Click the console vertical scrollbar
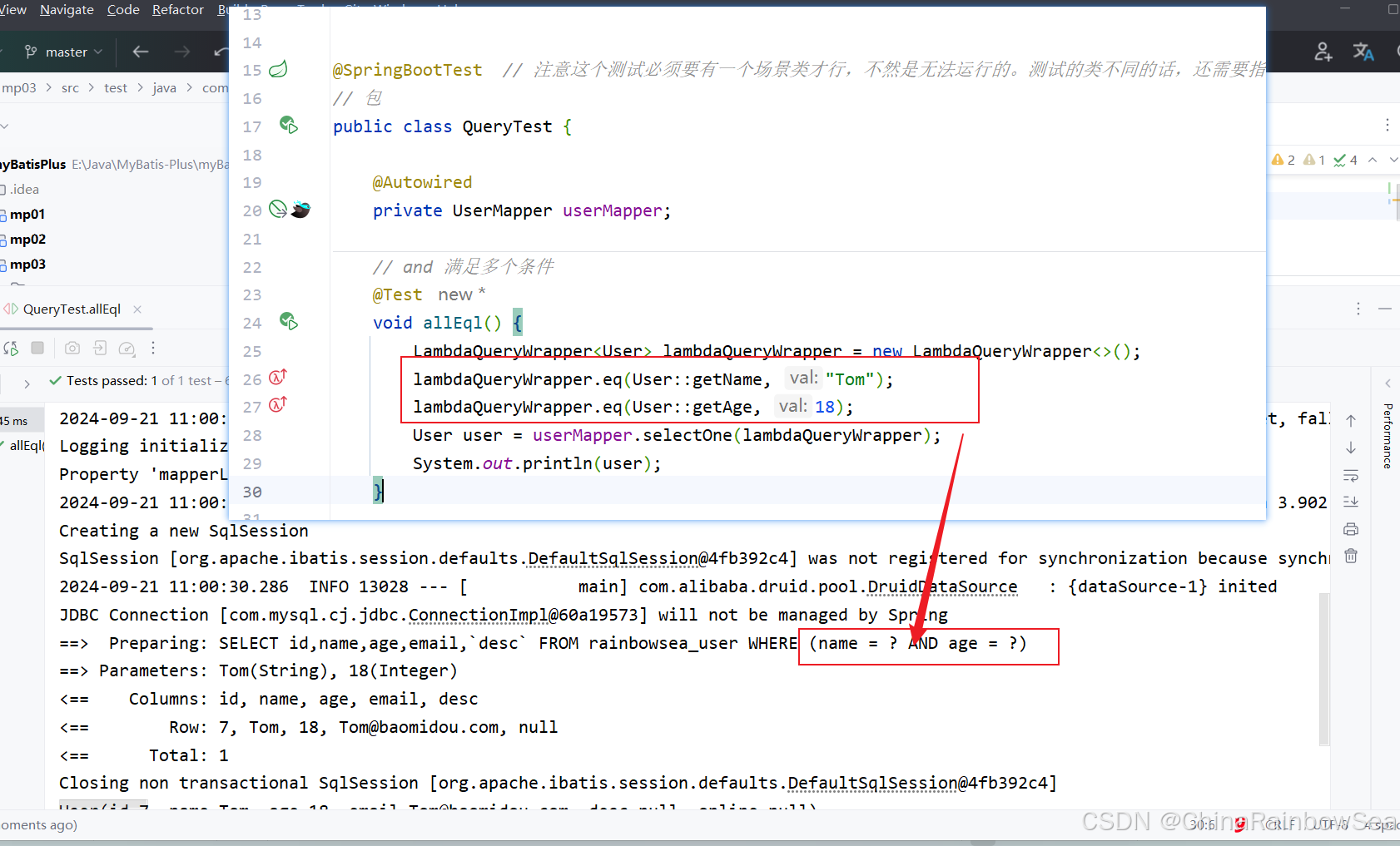Image resolution: width=1400 pixels, height=846 pixels. 1324,670
